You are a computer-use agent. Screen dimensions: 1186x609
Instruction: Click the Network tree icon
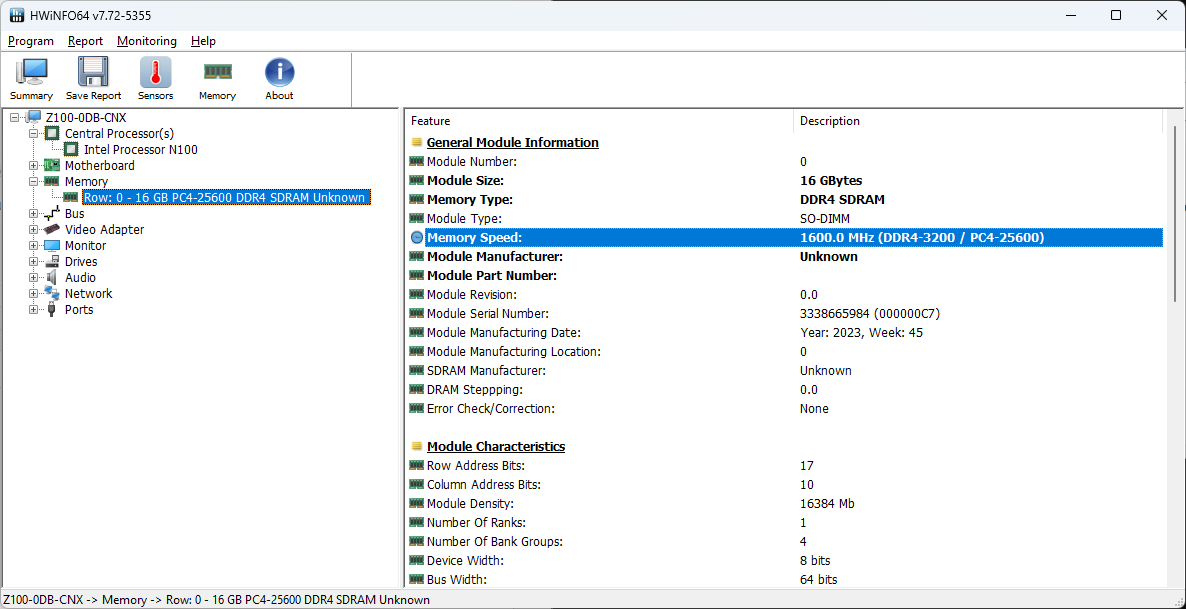[52, 294]
